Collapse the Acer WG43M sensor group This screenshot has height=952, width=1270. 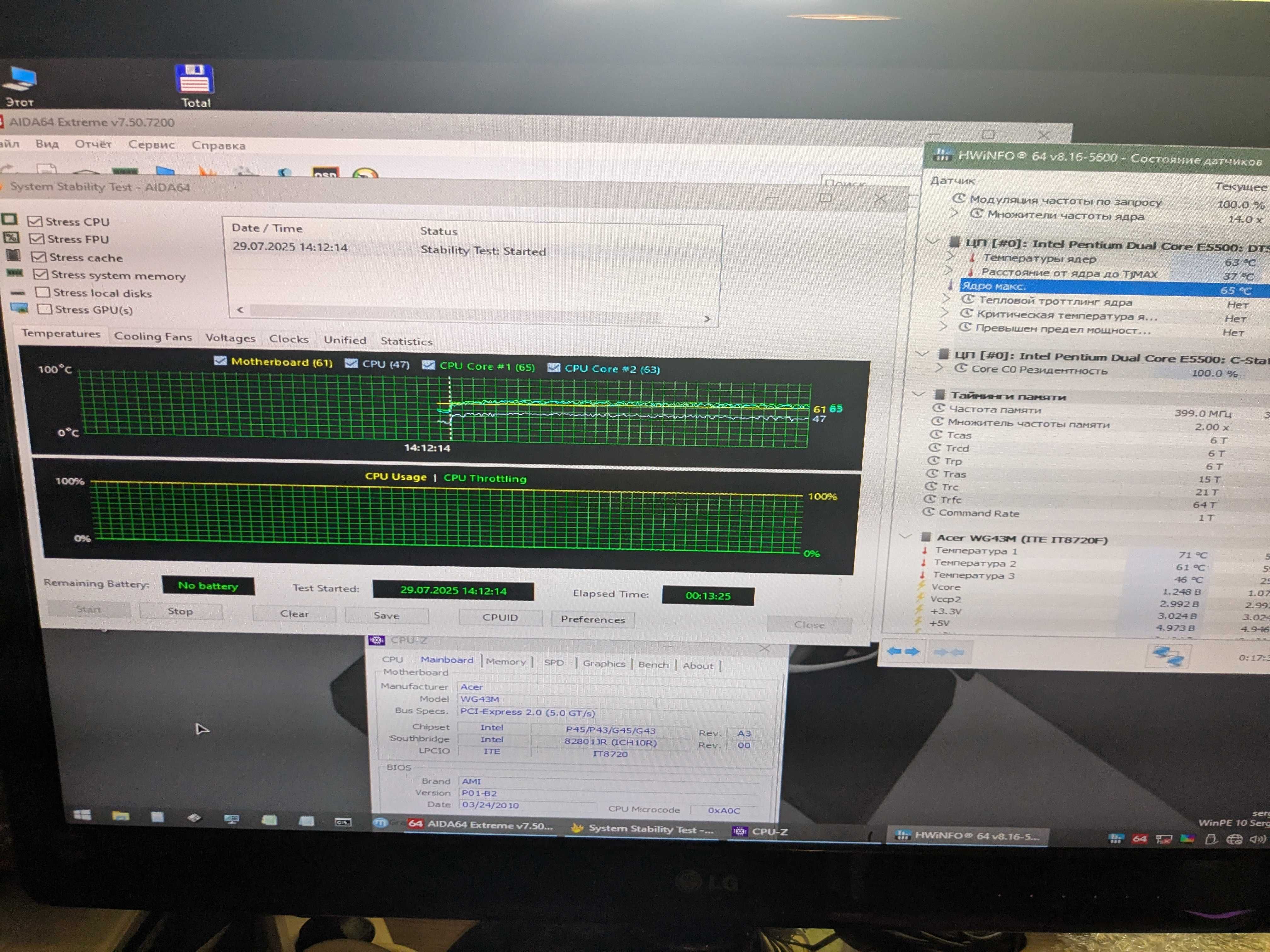point(906,536)
